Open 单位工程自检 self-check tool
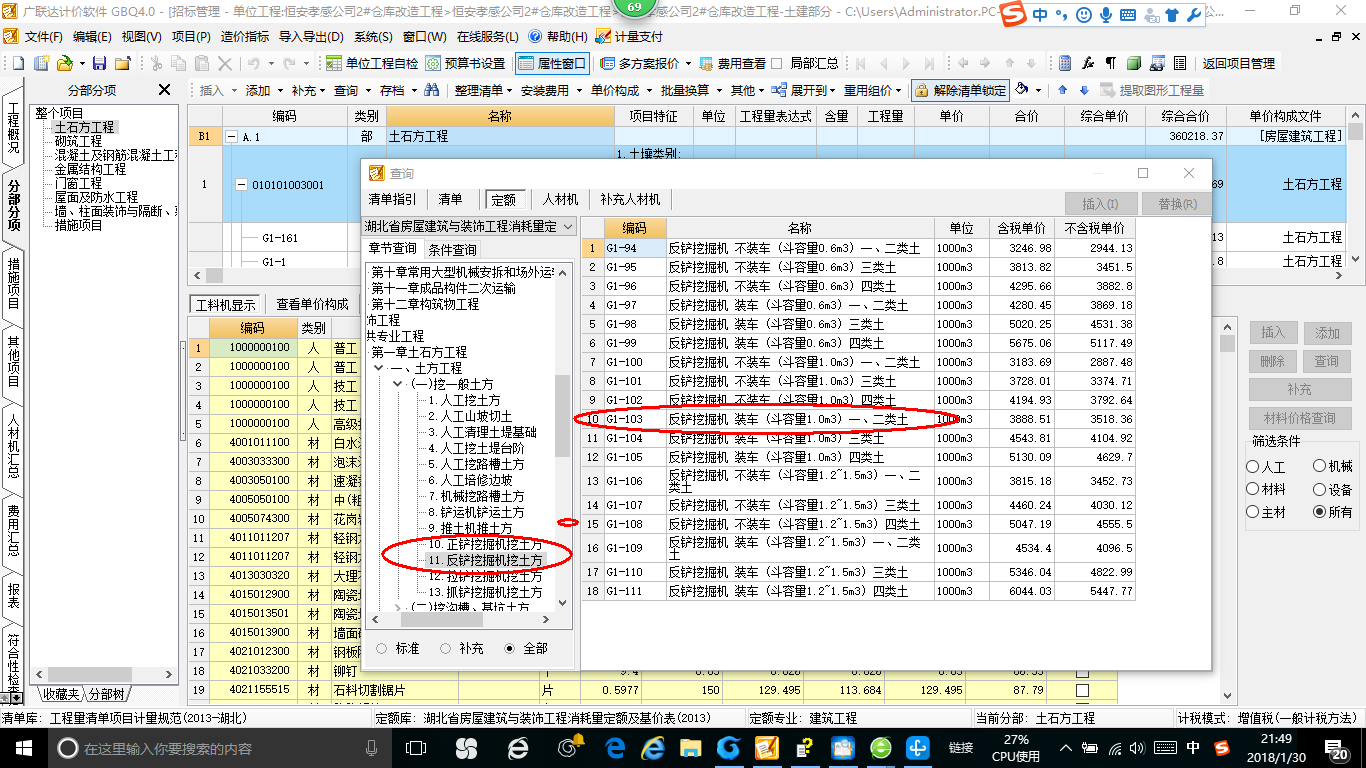 point(372,63)
